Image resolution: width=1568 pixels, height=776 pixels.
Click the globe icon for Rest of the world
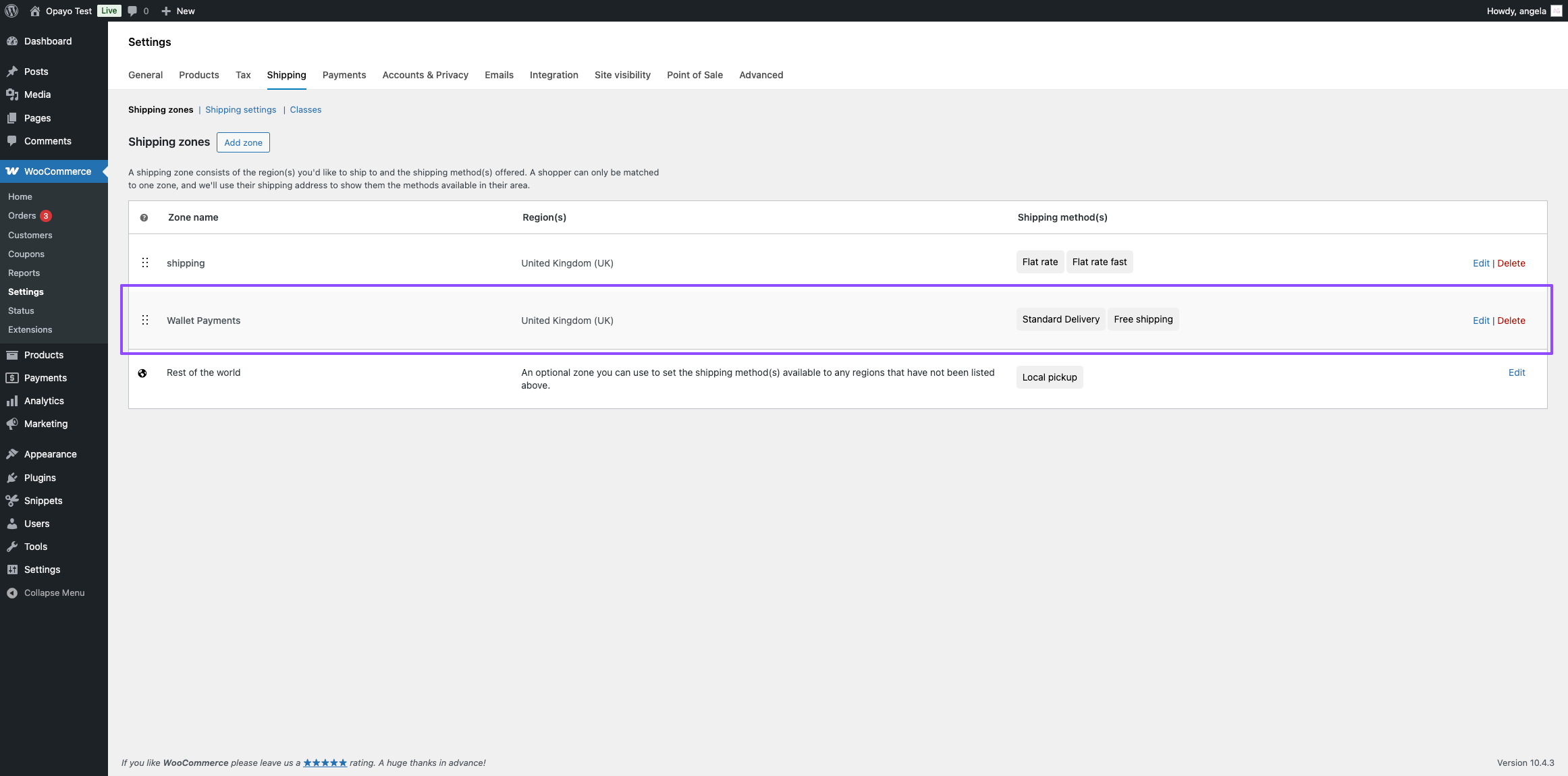[x=142, y=373]
